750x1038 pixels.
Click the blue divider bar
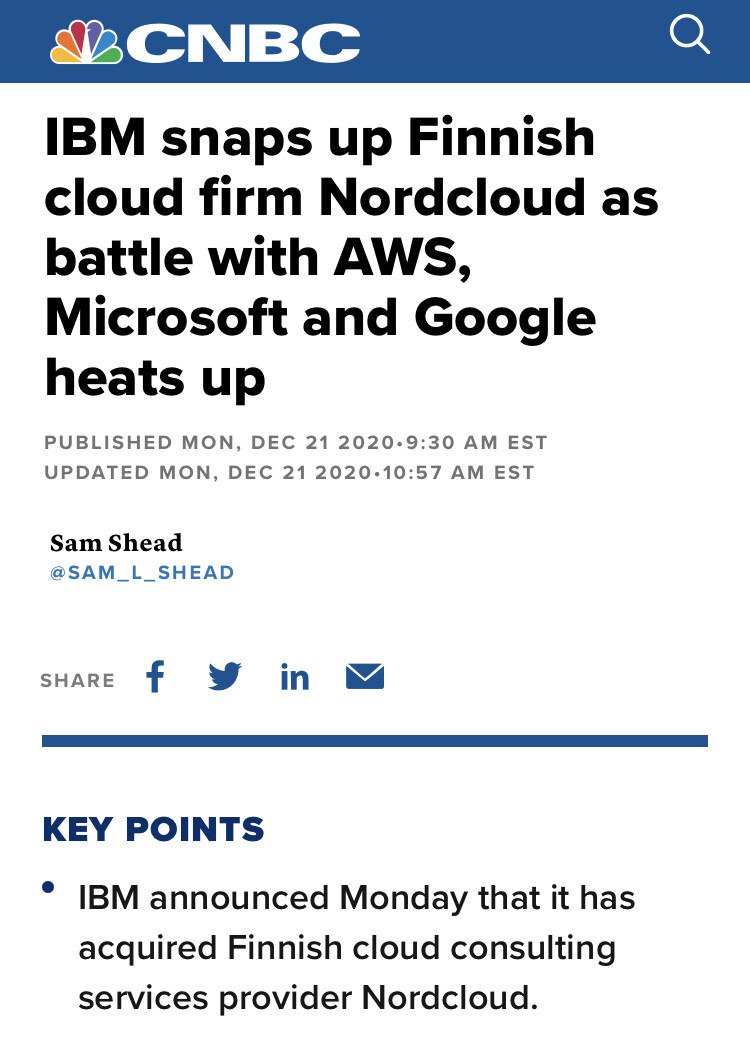point(375,740)
